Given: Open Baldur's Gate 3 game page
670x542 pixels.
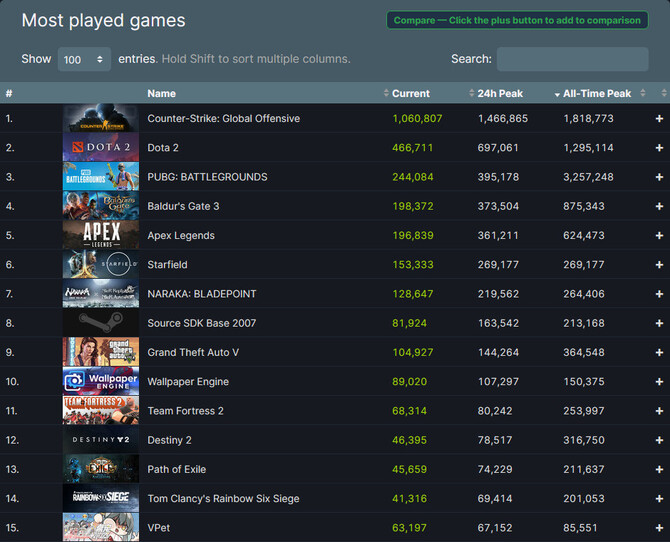Looking at the screenshot, I should 183,206.
